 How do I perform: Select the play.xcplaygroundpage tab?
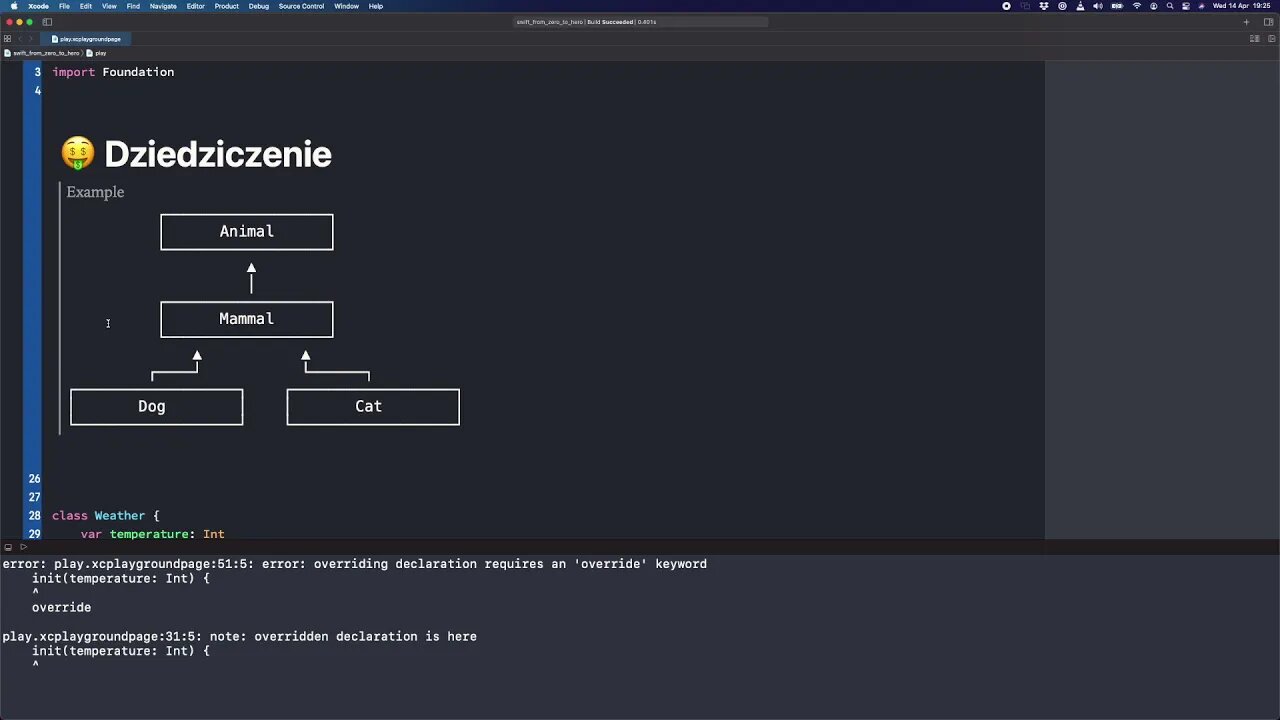click(86, 39)
